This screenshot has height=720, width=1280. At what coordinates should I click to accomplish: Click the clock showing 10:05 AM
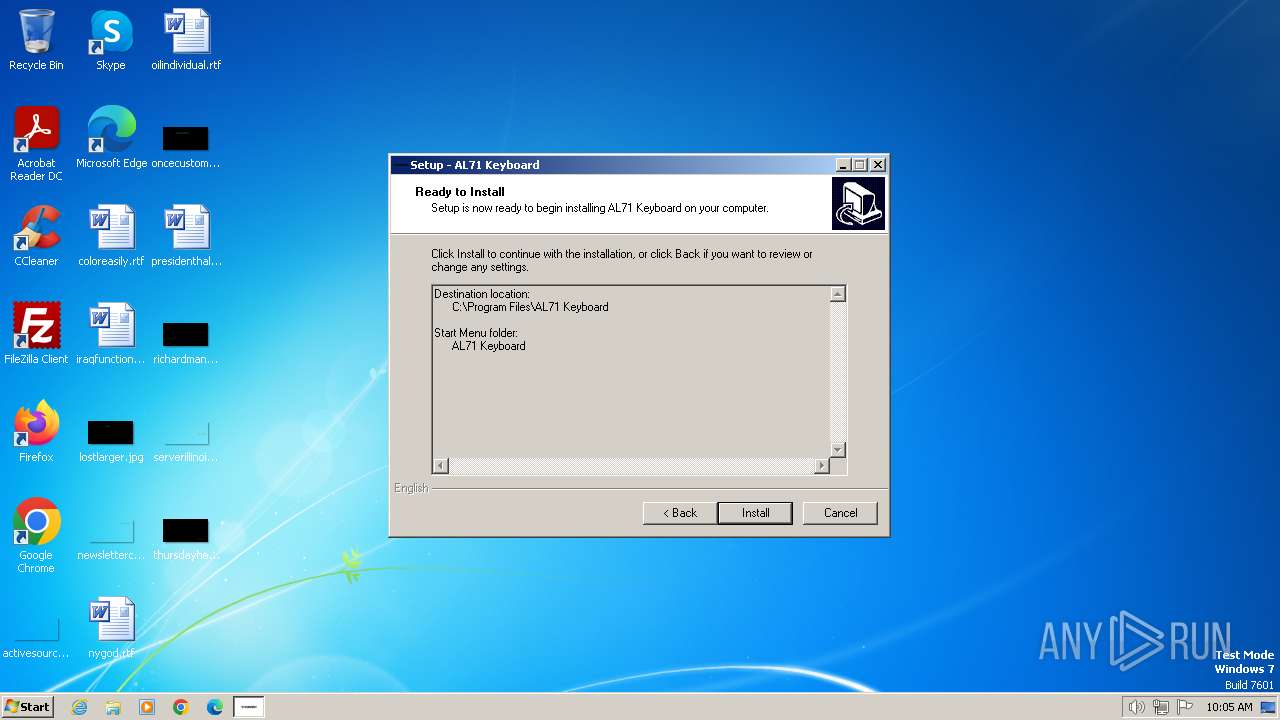click(x=1229, y=707)
